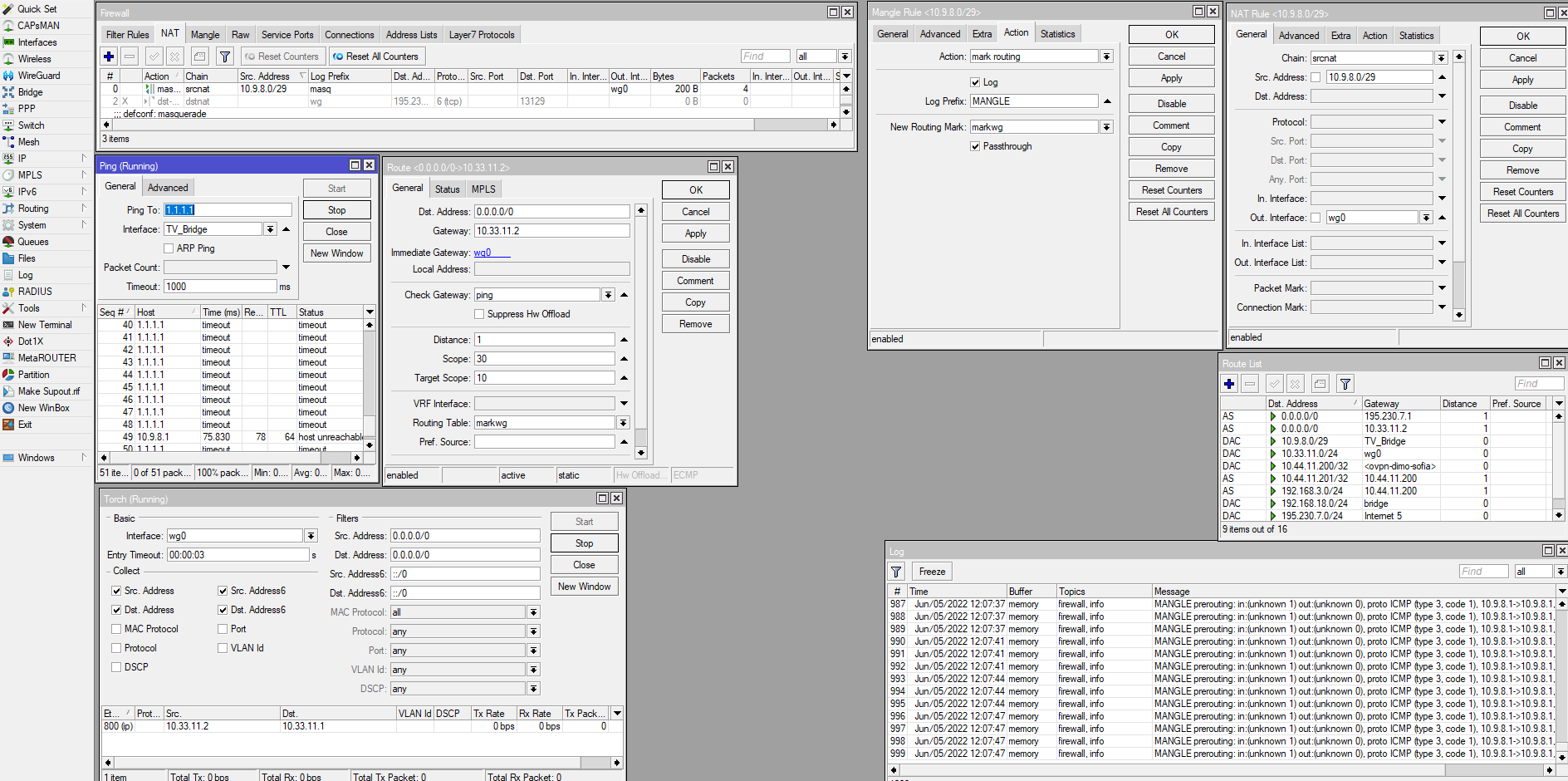The image size is (1568, 781).
Task: Open the Queues menu item icon
Action: coord(8,242)
